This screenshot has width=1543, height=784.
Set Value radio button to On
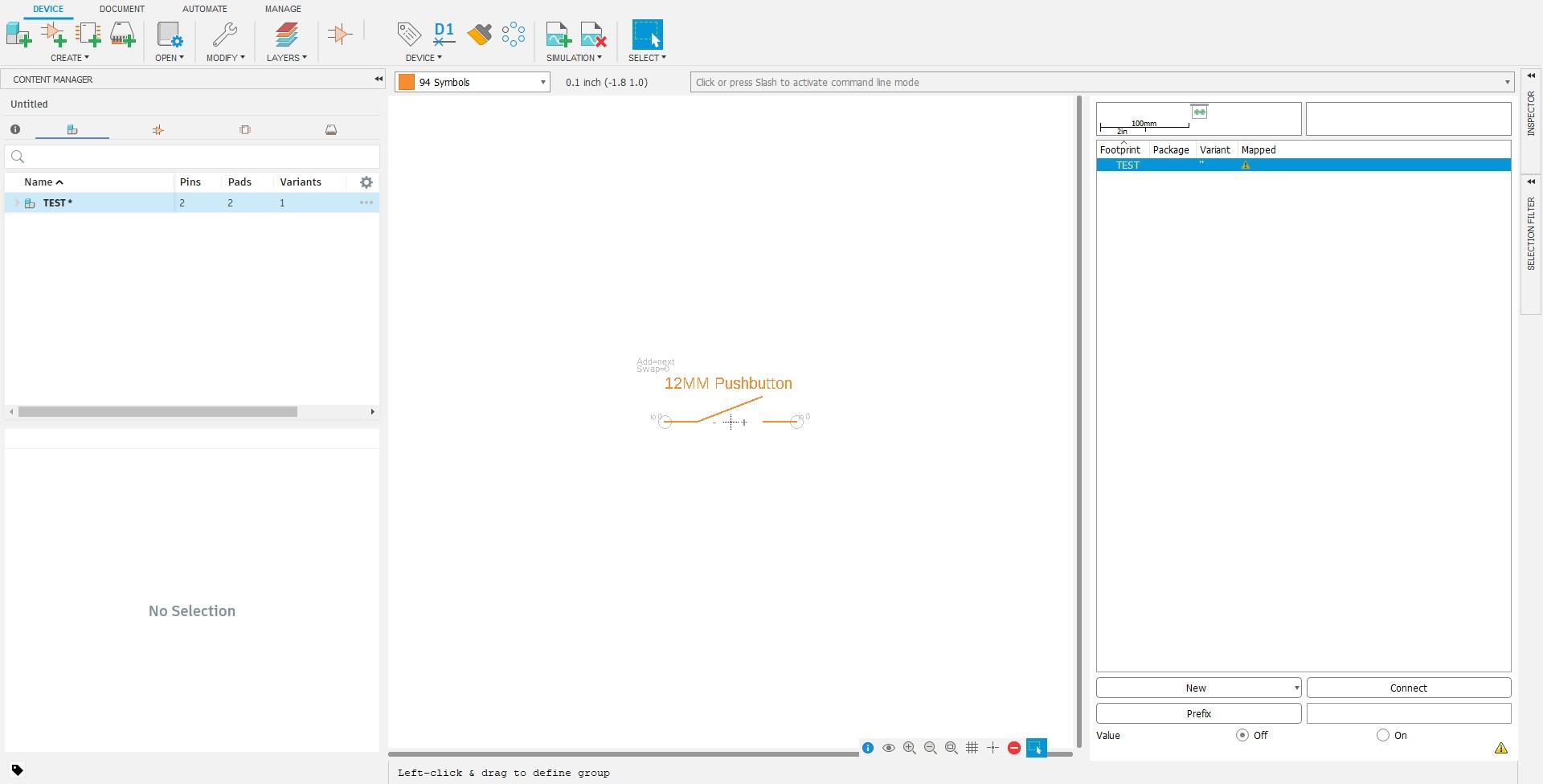1383,735
